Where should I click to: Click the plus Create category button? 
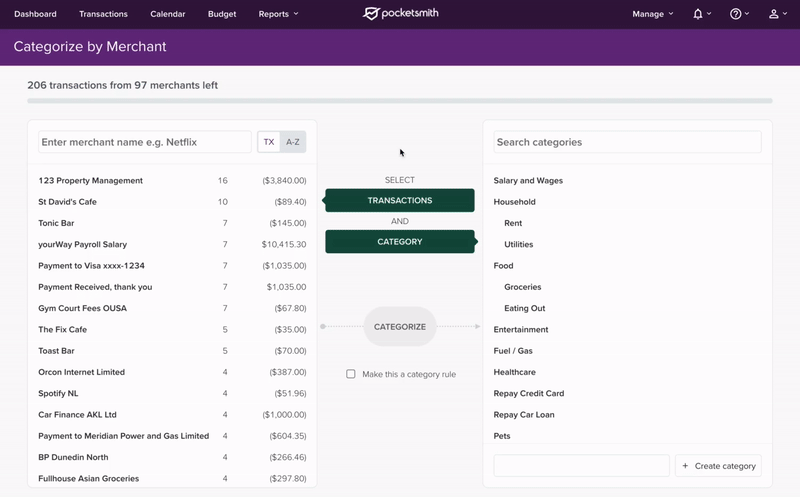(x=718, y=466)
